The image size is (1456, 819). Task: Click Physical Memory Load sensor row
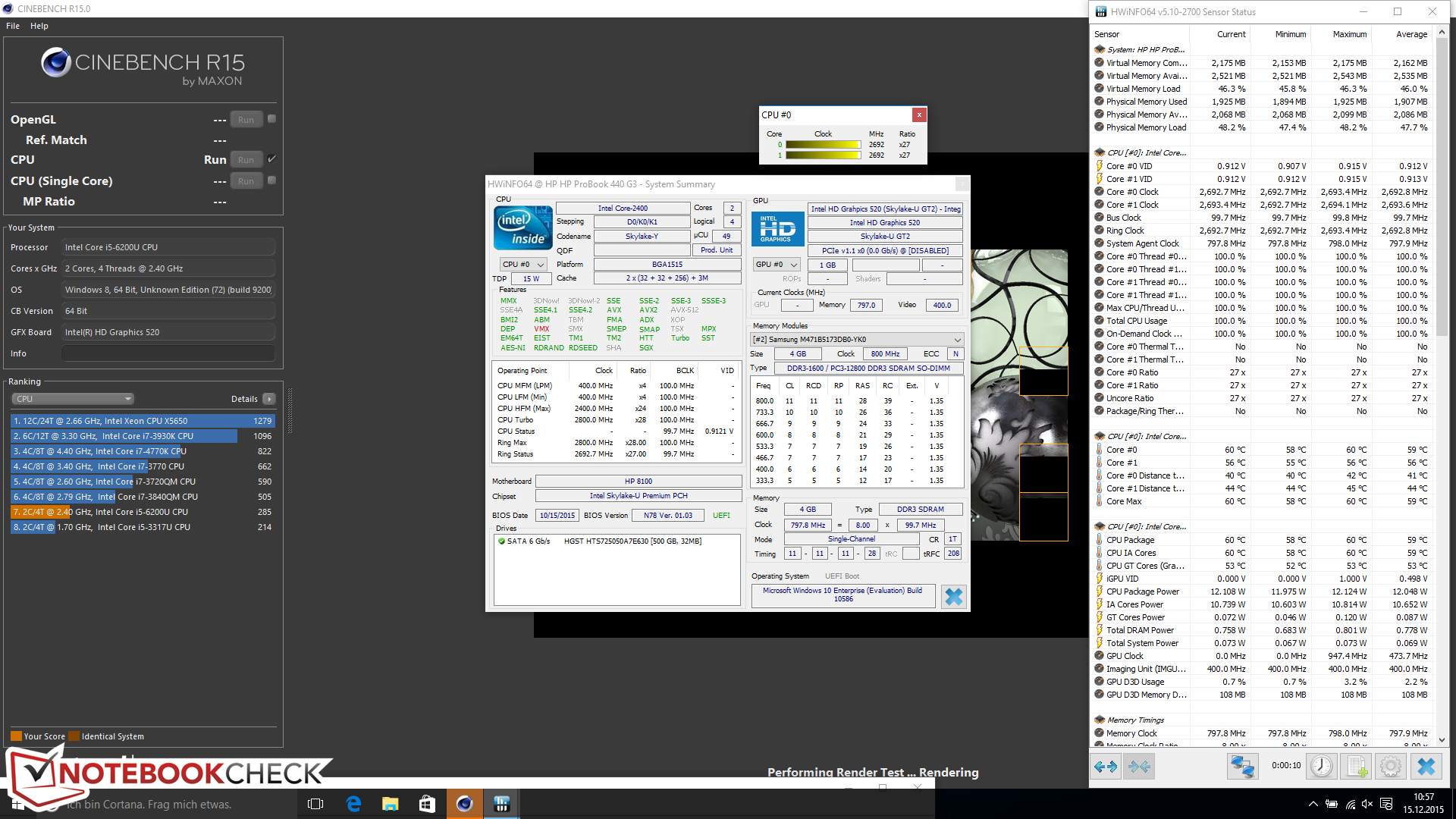[x=1261, y=127]
